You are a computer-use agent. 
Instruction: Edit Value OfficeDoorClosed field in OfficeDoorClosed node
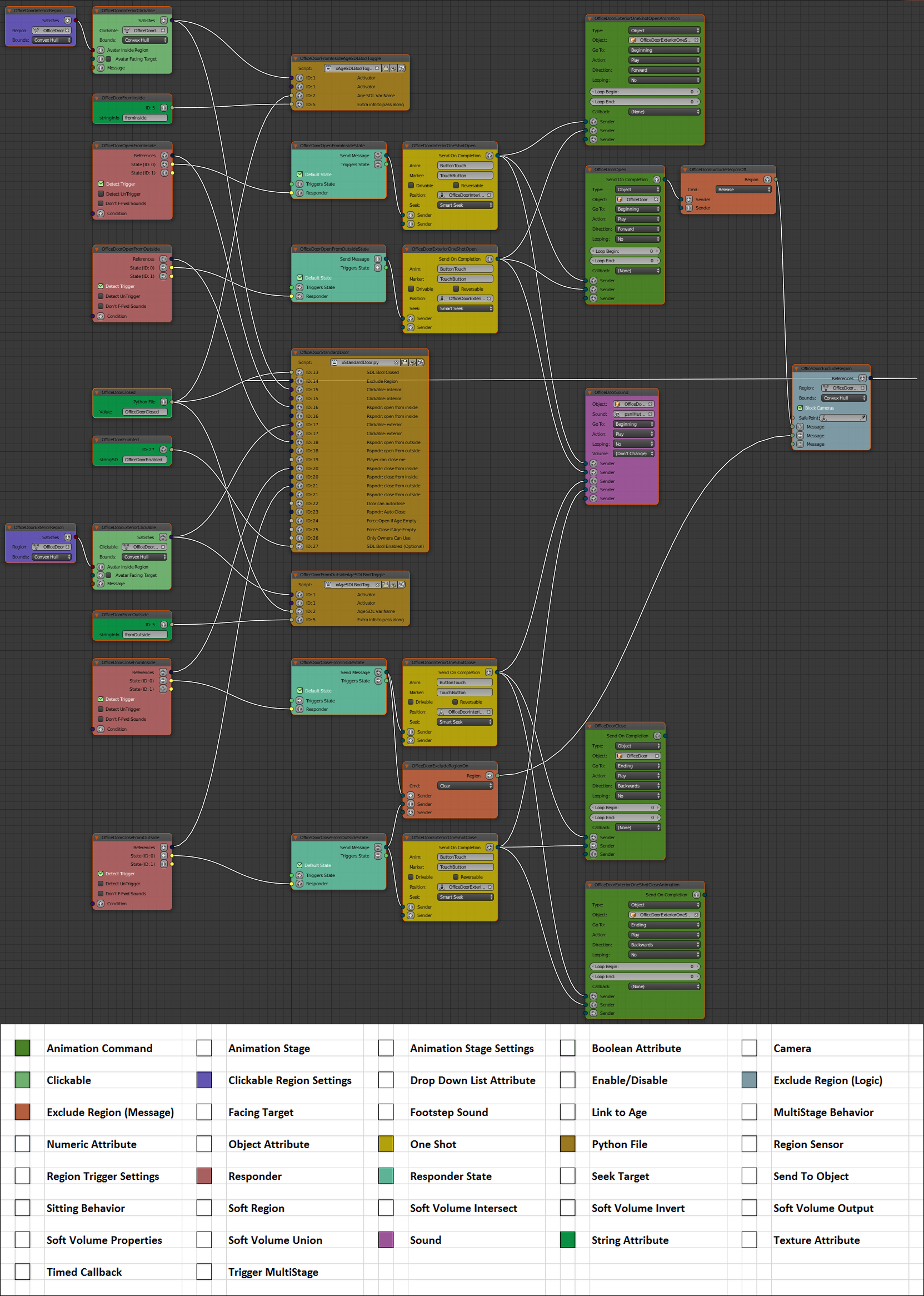pos(145,412)
